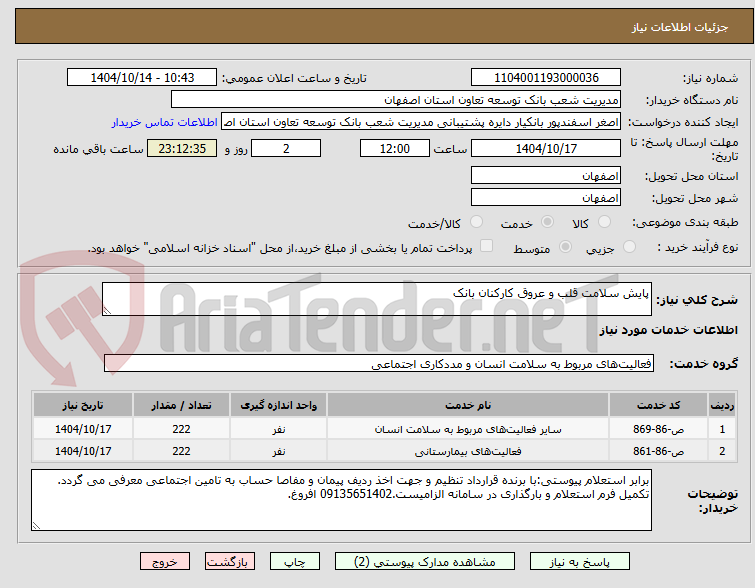Click the واحد اندازه گیری column header
755x588 pixels.
pos(279,405)
